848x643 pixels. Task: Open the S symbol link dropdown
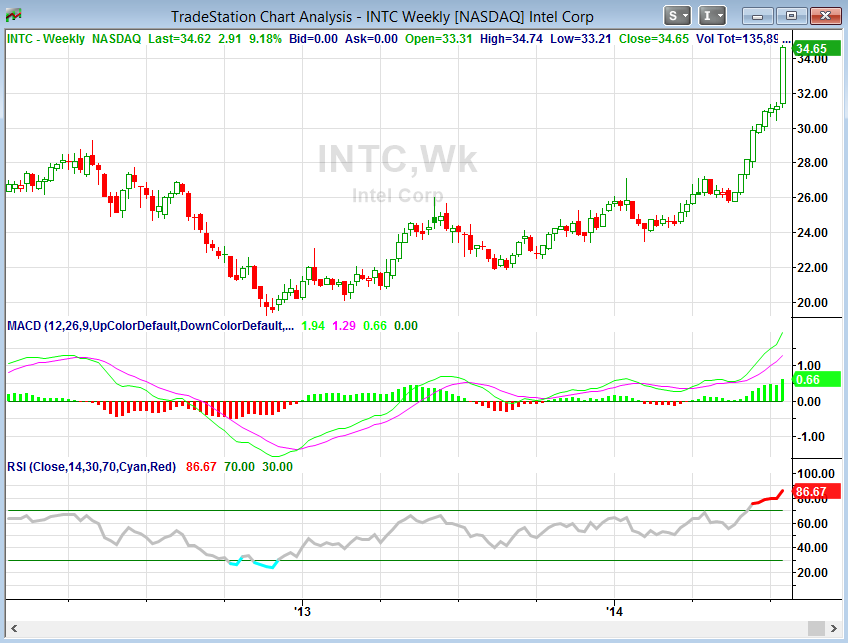pyautogui.click(x=678, y=16)
